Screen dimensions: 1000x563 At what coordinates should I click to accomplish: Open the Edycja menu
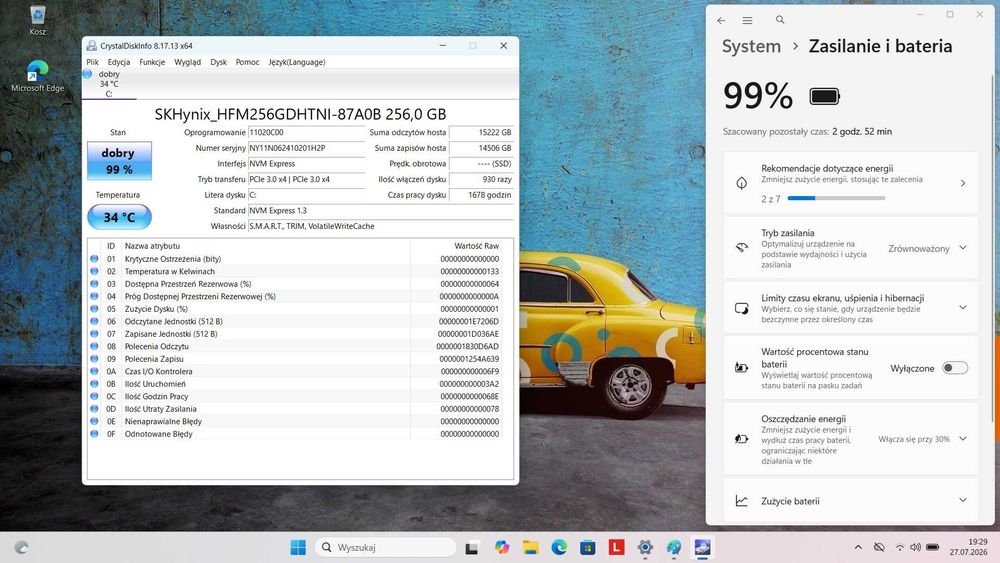tap(119, 62)
